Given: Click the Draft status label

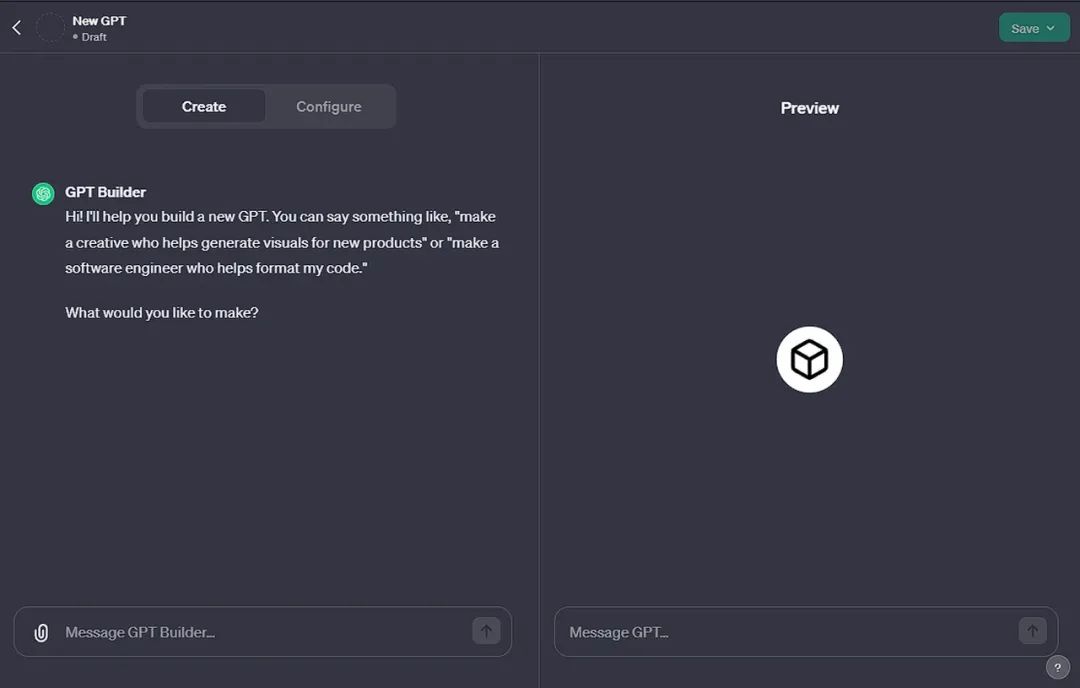Looking at the screenshot, I should 93,37.
